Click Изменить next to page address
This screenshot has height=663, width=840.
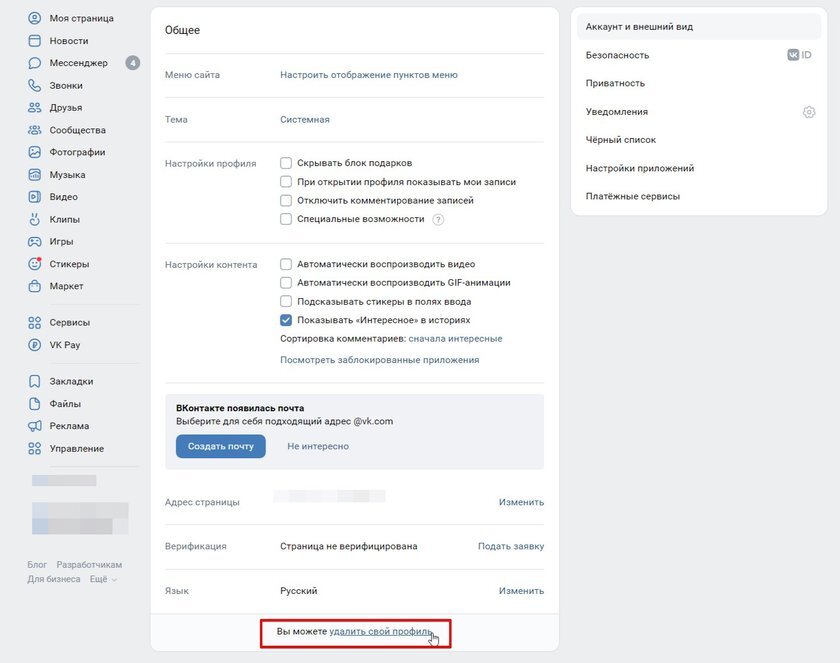coord(521,502)
